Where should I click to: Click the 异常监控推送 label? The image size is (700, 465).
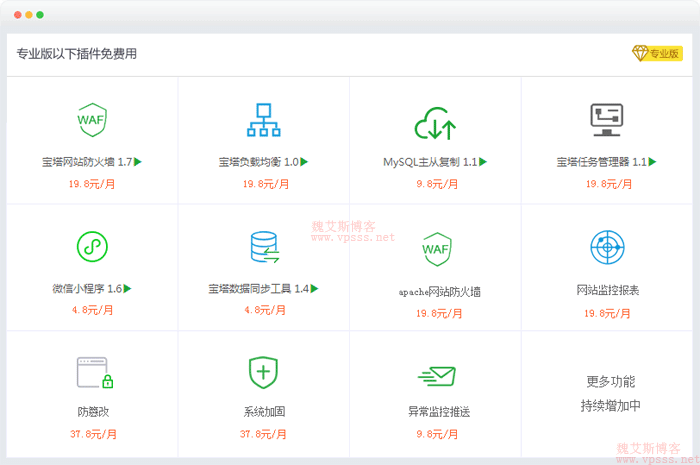coord(439,411)
